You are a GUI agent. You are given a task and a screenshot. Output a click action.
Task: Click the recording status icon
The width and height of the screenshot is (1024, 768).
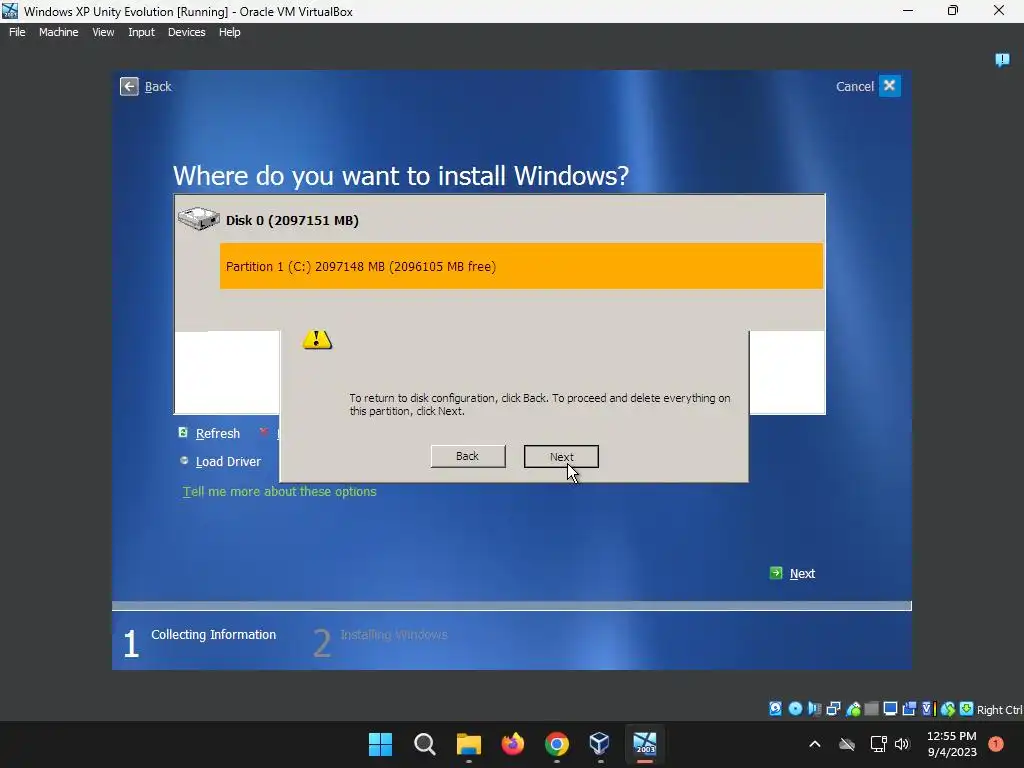909,709
